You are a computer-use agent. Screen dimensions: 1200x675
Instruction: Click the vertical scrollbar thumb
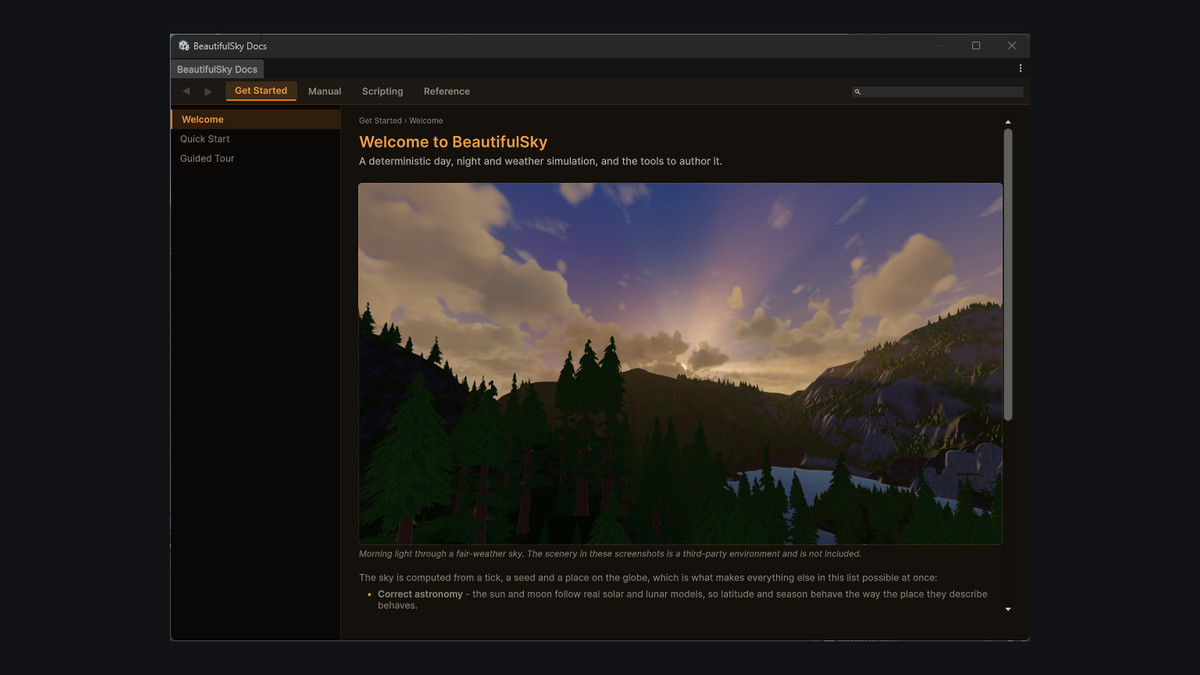[1007, 274]
